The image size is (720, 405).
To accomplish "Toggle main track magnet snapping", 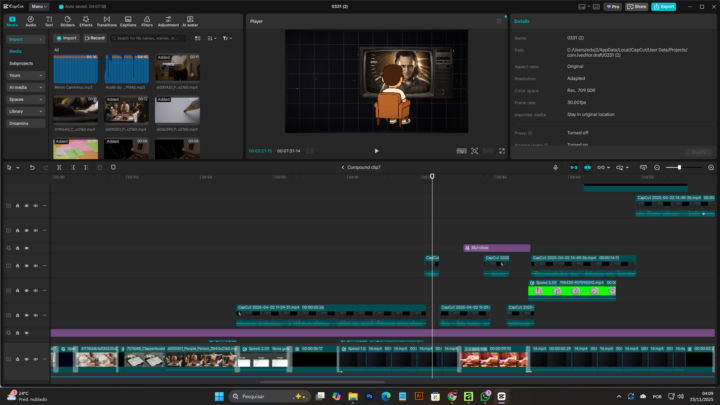I will tap(573, 167).
